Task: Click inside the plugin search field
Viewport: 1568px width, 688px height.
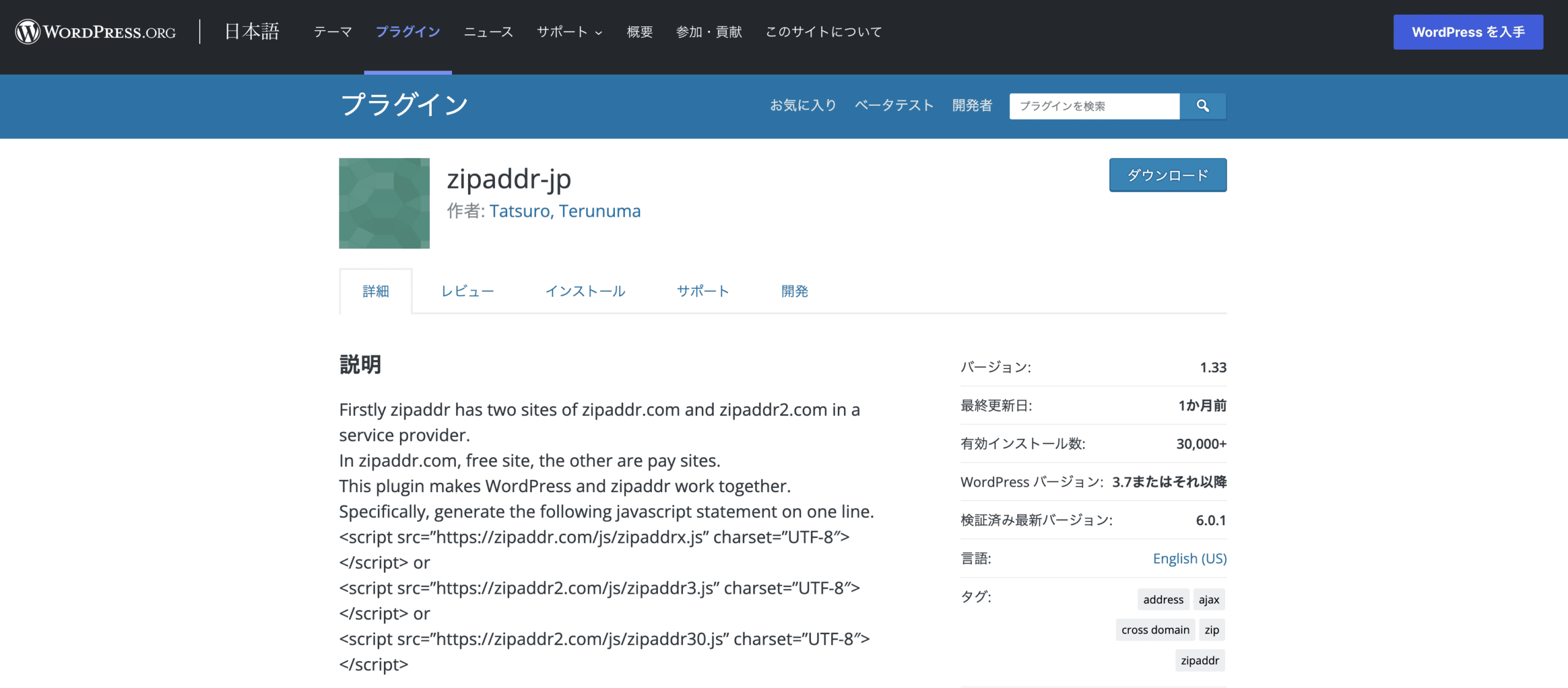Action: [x=1093, y=105]
